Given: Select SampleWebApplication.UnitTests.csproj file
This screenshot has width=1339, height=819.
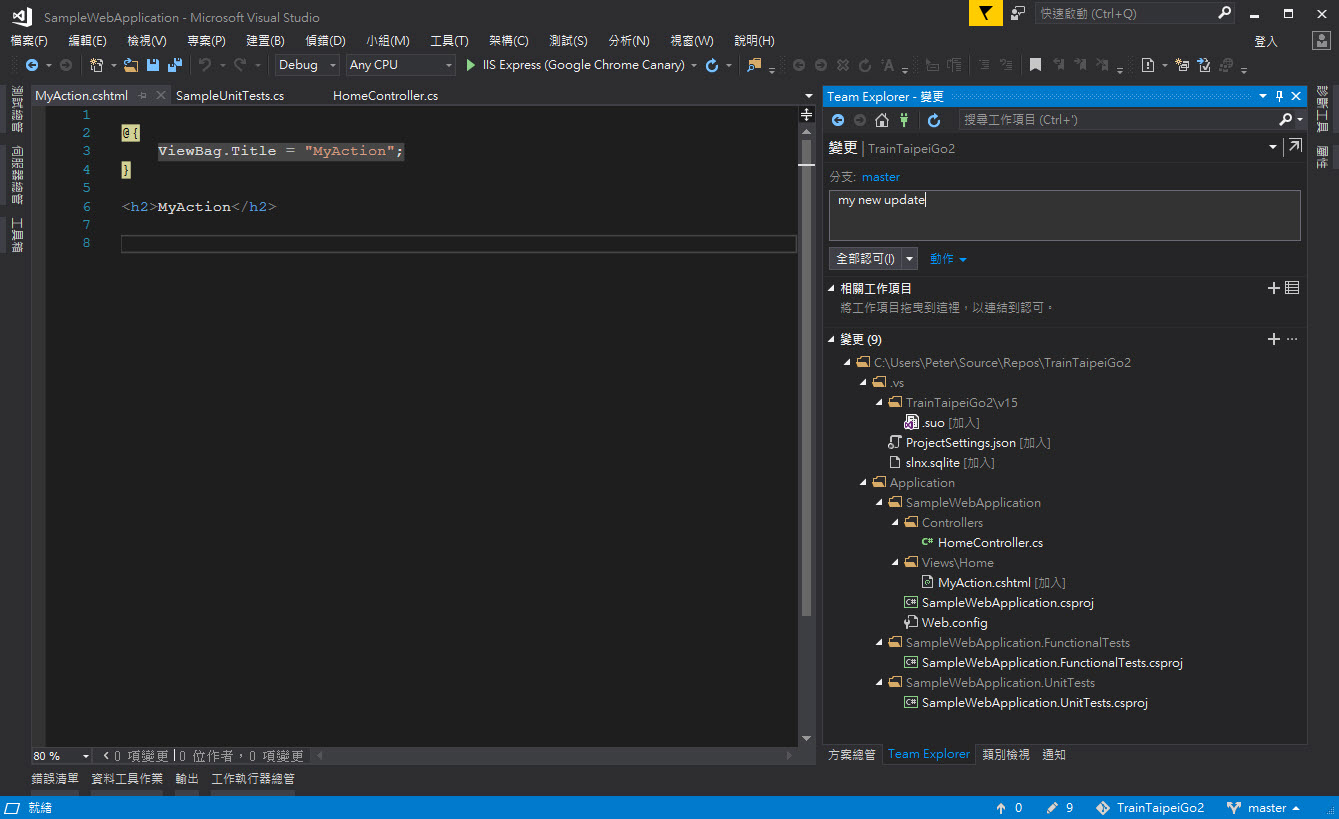Looking at the screenshot, I should [1026, 703].
